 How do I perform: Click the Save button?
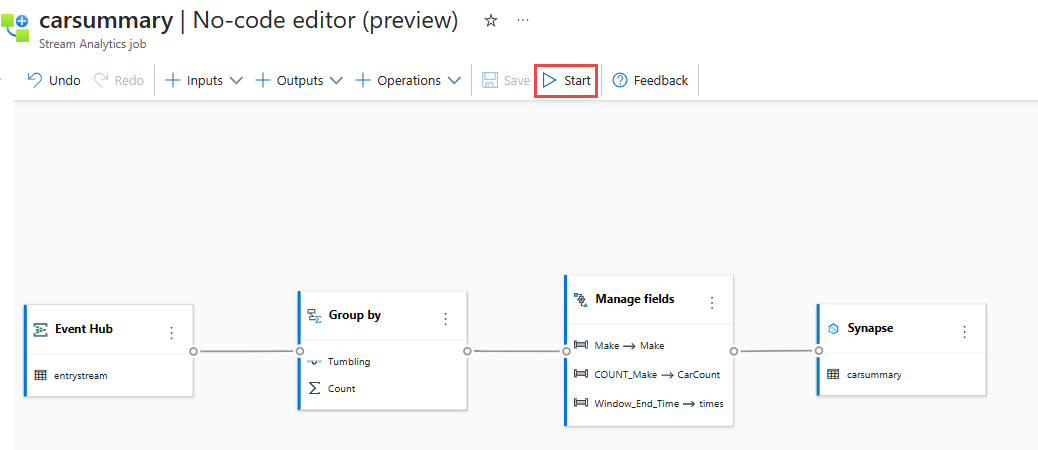point(506,80)
